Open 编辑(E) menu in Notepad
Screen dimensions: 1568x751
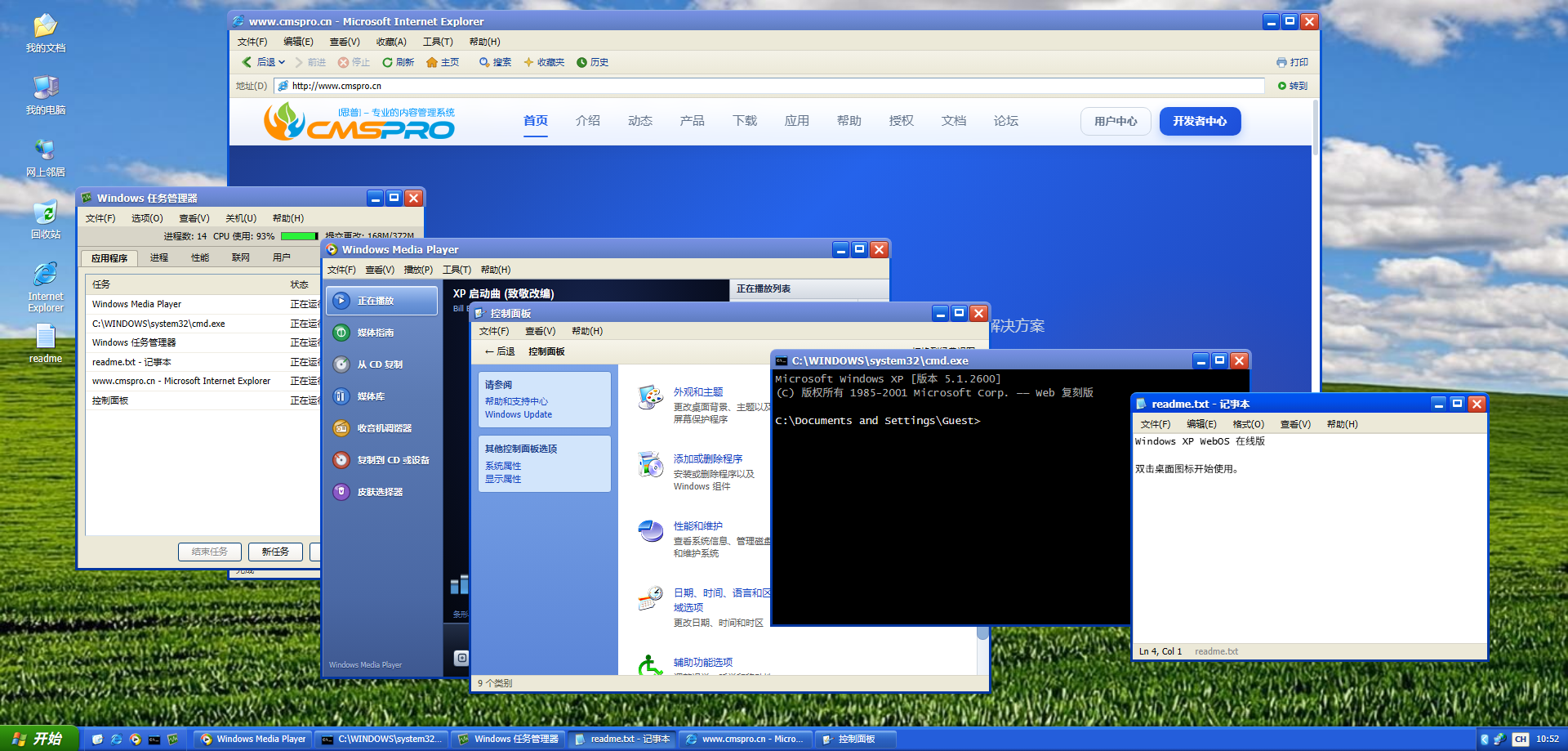[1201, 424]
